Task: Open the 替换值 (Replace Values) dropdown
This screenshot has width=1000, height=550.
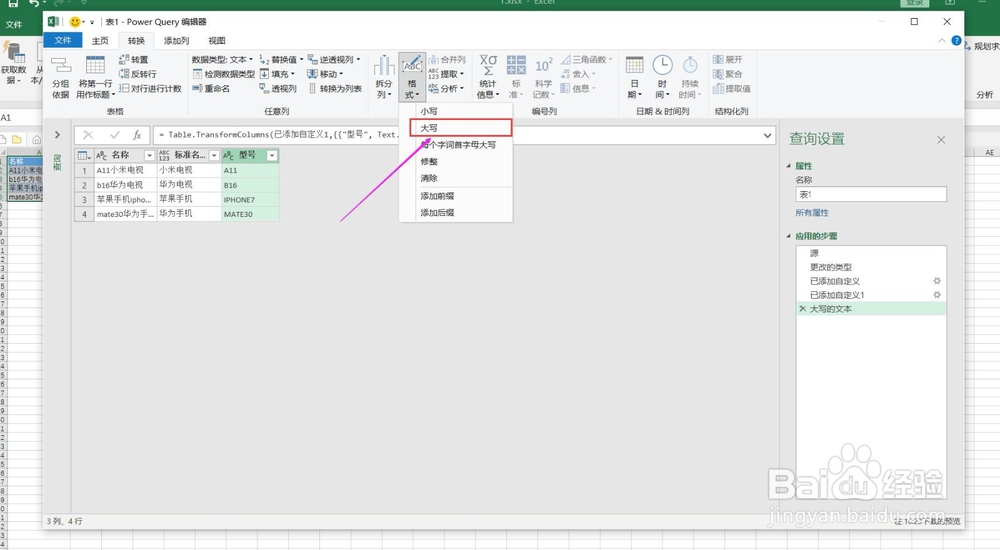Action: (282, 59)
